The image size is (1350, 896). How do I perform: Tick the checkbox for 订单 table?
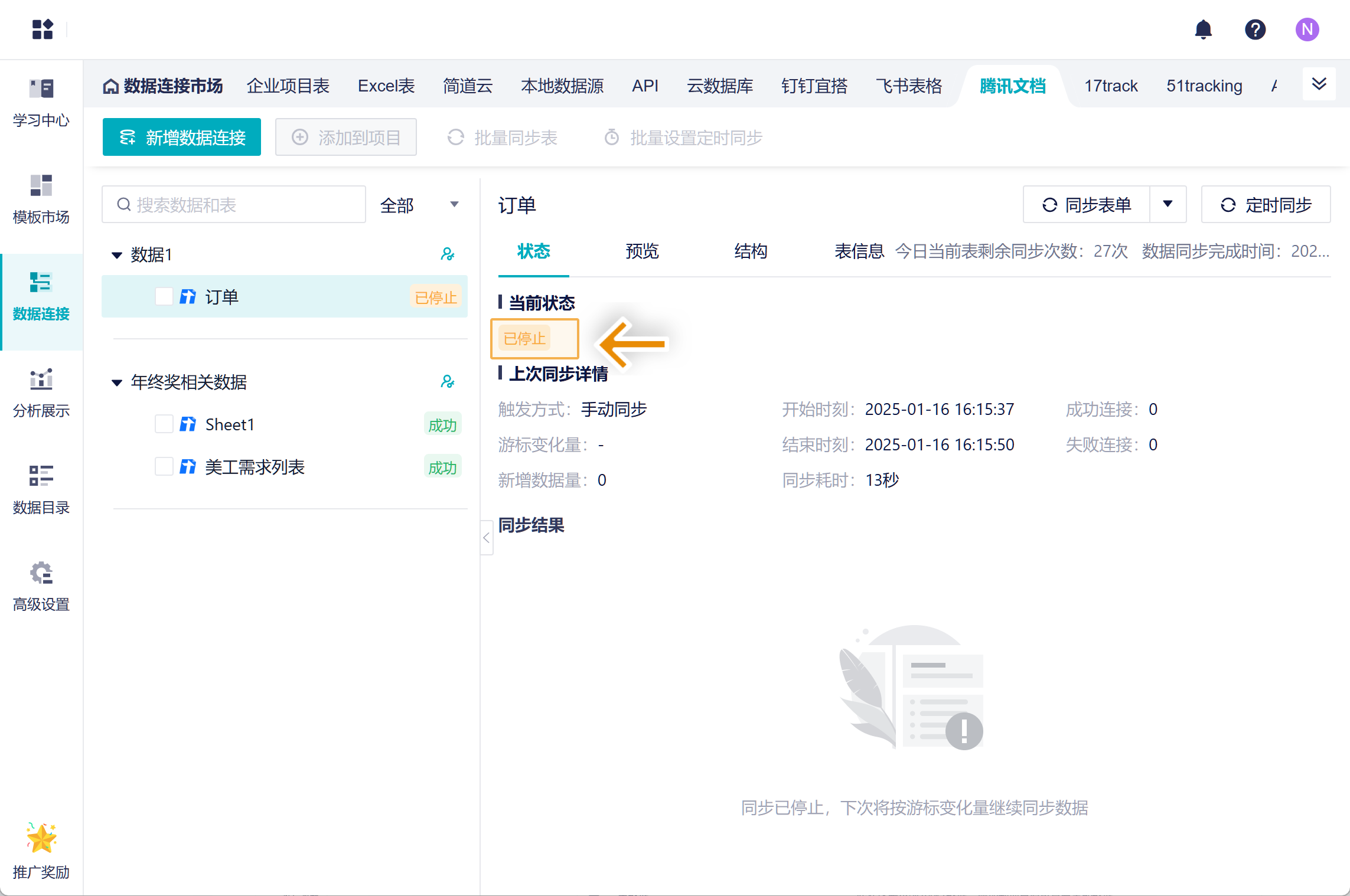[x=164, y=296]
